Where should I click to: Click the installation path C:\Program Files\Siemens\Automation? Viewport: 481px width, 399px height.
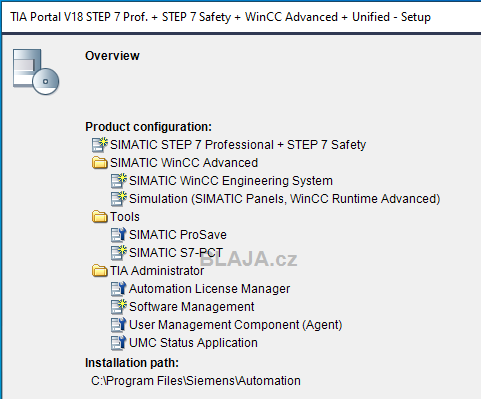coord(196,381)
